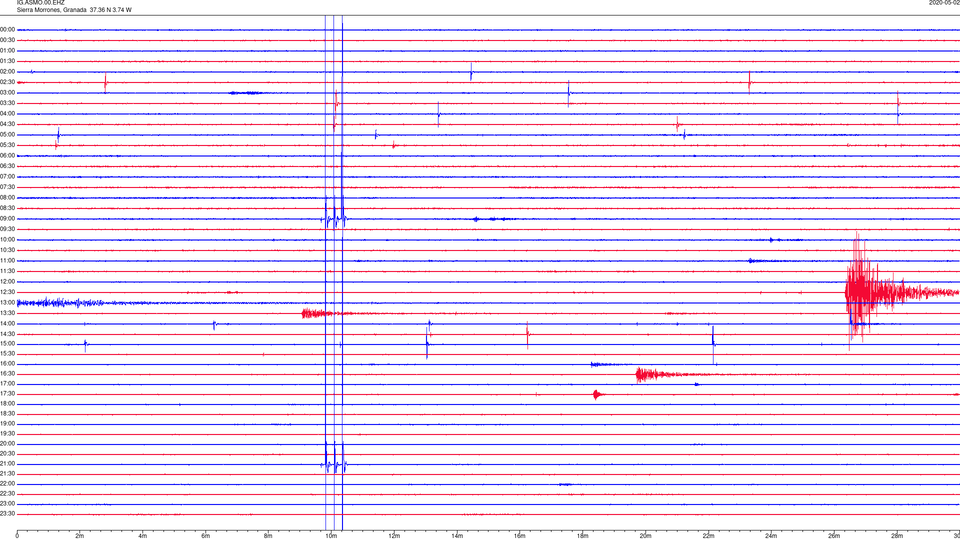Select the 19:00 time label
Viewport: 960px width, 540px height.
click(7, 424)
